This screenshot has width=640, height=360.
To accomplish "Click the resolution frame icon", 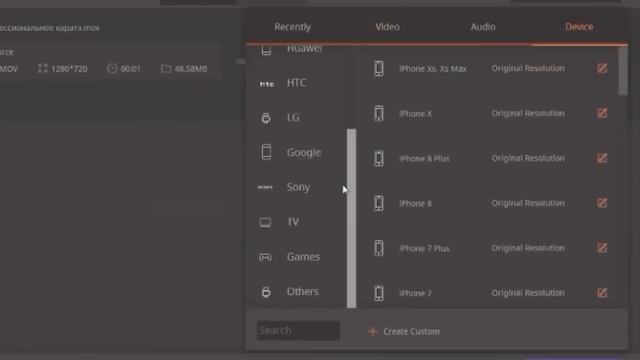I will (x=42, y=68).
